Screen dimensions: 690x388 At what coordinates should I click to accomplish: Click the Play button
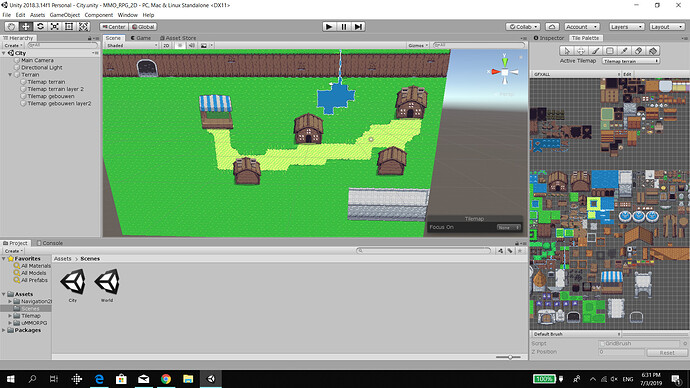coord(329,26)
